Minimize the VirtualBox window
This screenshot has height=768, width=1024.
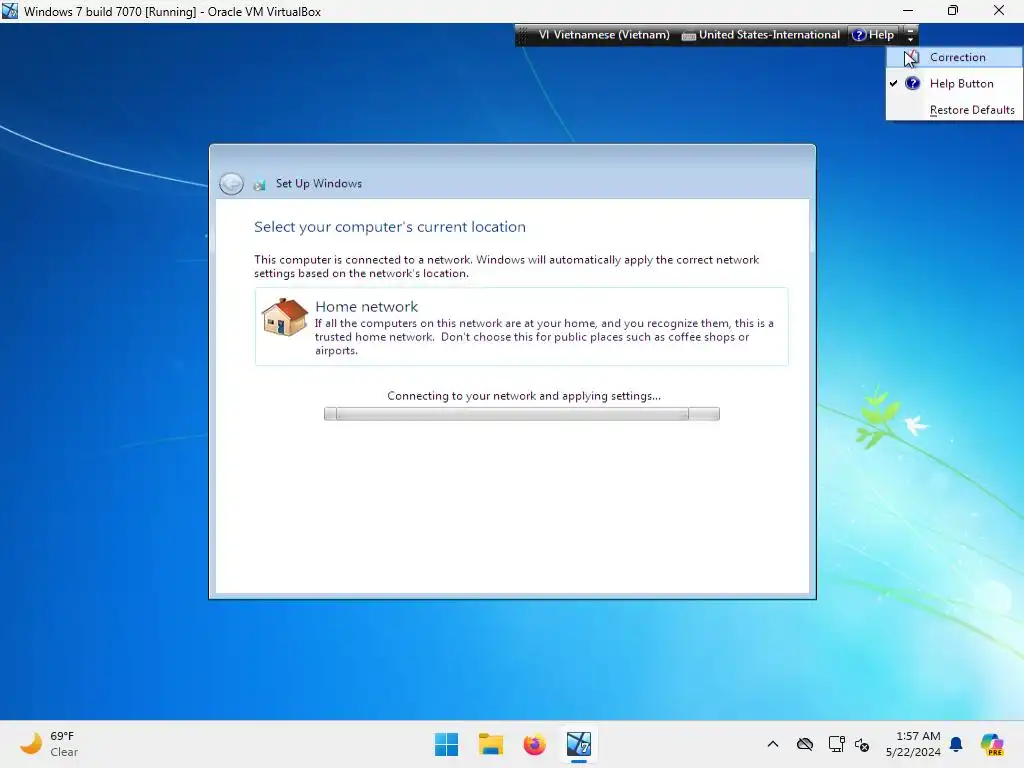[908, 10]
